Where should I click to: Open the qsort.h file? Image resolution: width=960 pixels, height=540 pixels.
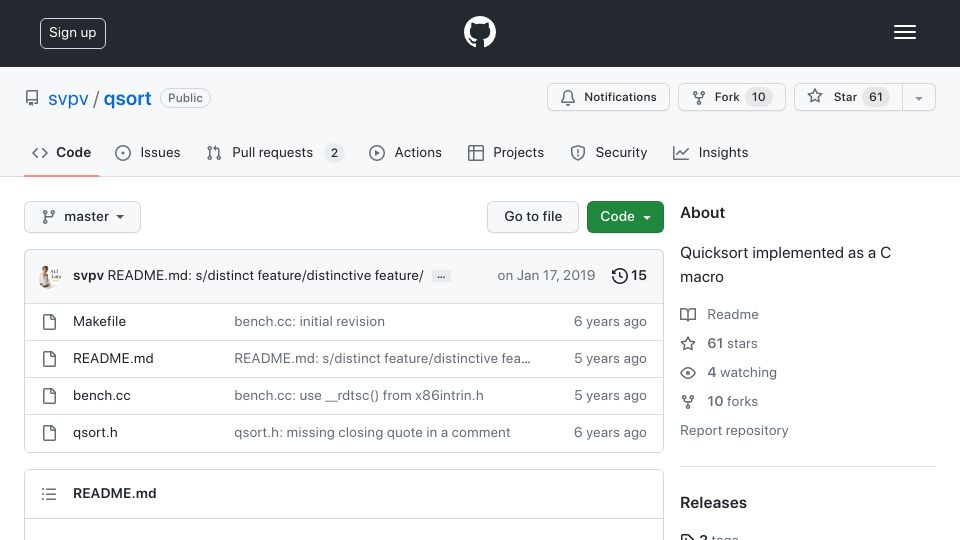coord(95,432)
